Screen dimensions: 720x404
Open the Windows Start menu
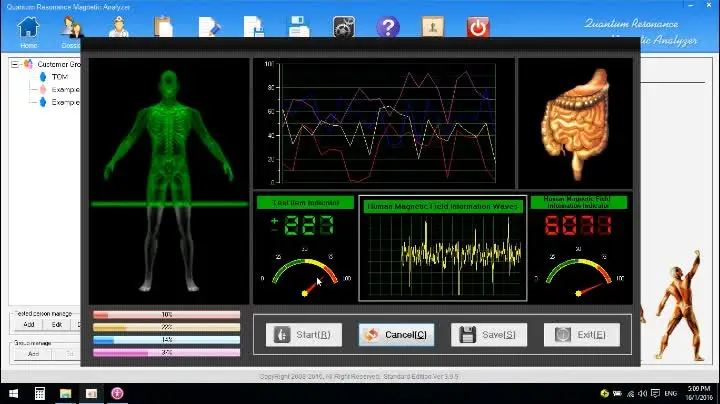click(x=13, y=393)
